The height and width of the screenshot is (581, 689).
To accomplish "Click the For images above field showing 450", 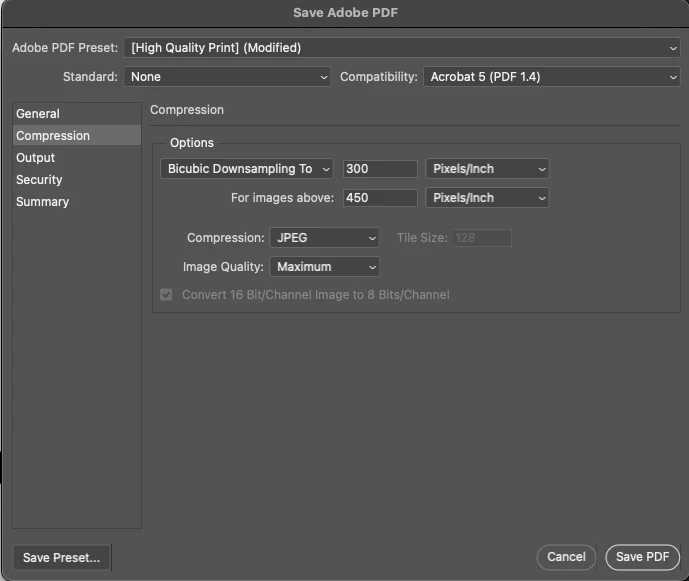I will 380,198.
